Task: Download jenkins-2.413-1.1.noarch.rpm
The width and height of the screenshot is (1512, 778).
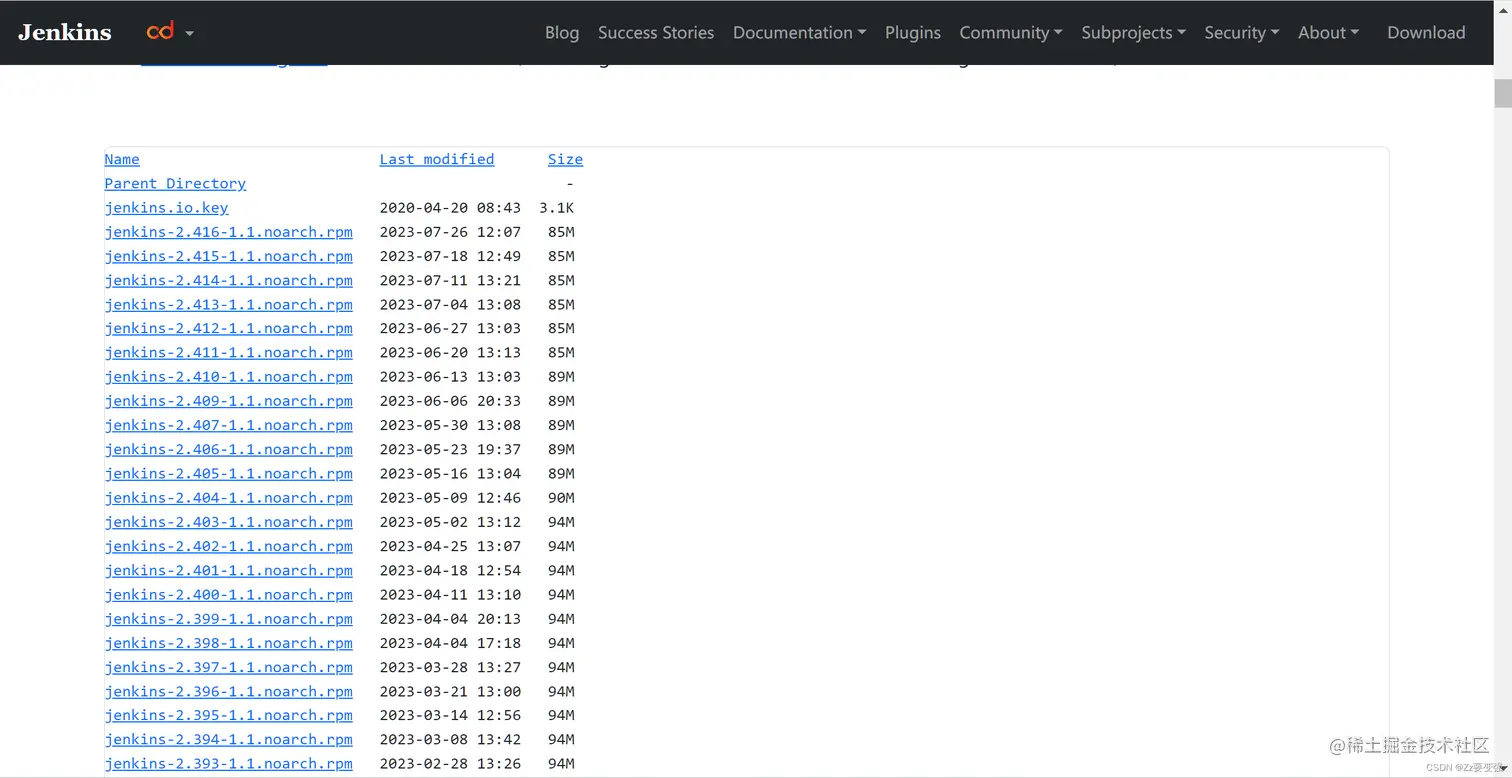Action: (x=228, y=304)
